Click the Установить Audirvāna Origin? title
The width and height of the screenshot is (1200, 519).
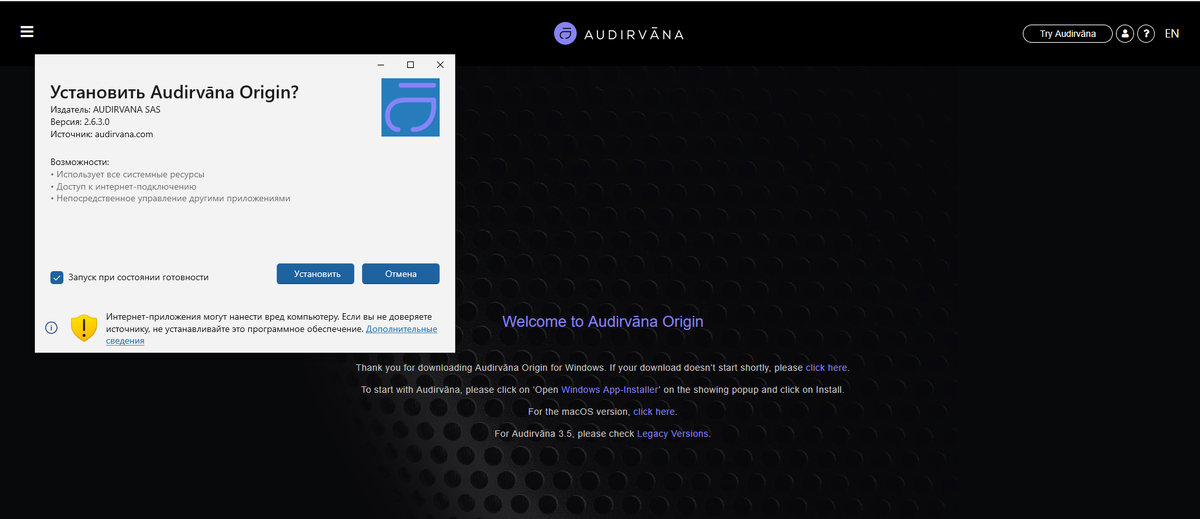click(174, 92)
